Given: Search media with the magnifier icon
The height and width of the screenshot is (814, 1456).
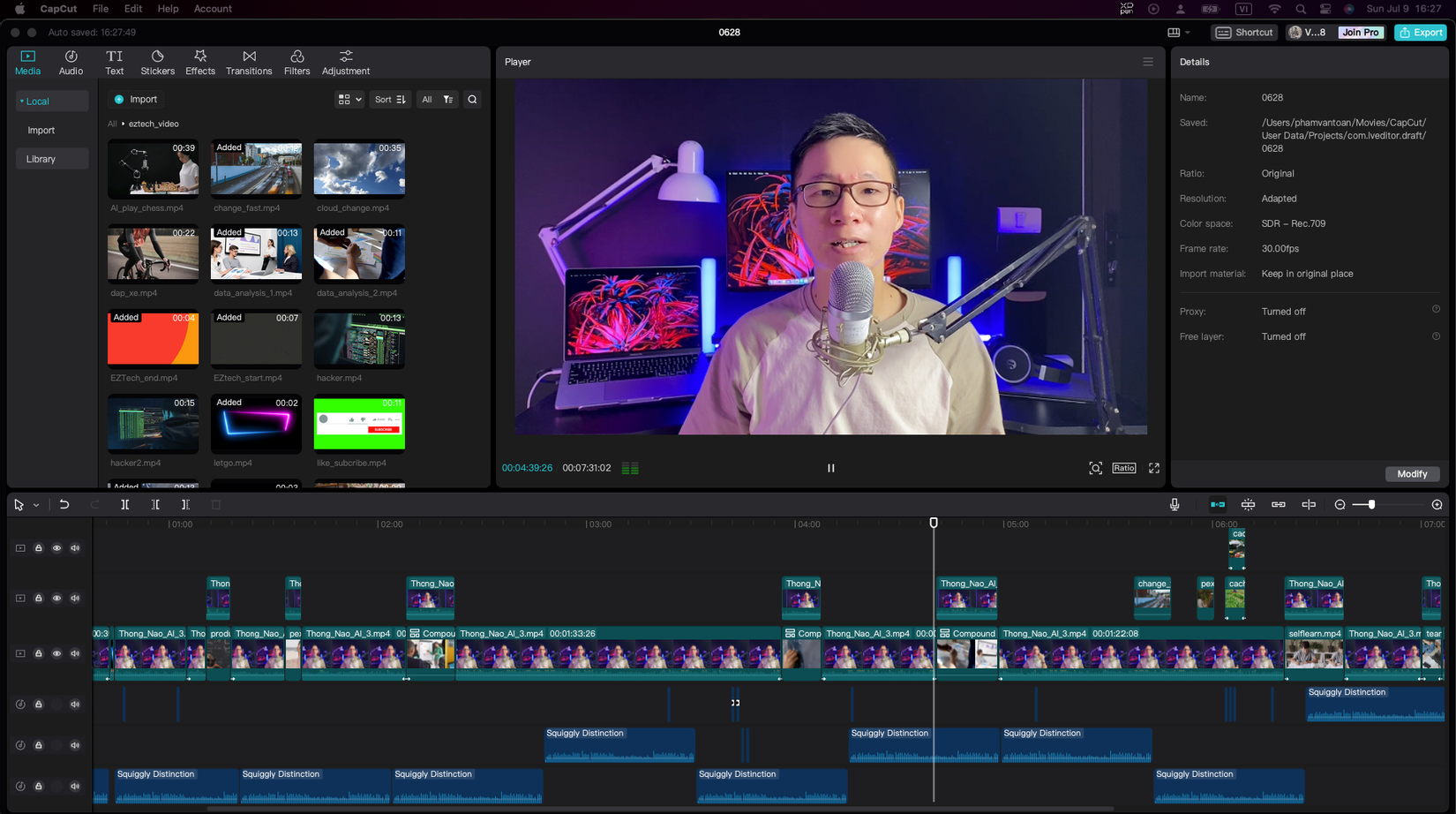Looking at the screenshot, I should click(x=472, y=100).
